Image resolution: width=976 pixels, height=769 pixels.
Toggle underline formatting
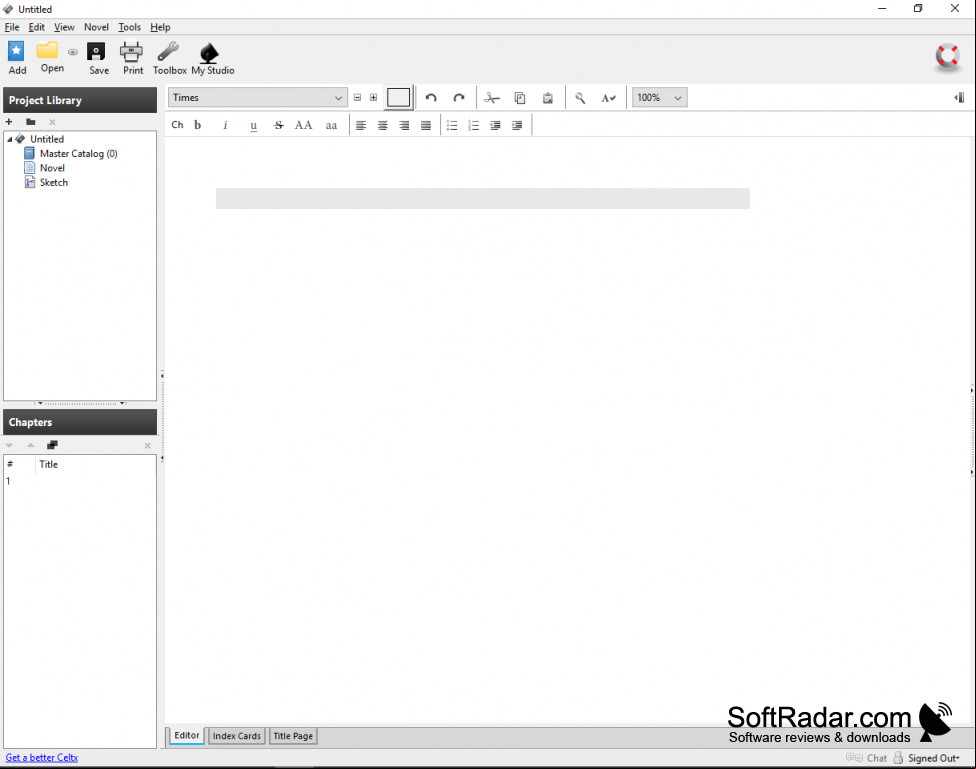(x=253, y=126)
